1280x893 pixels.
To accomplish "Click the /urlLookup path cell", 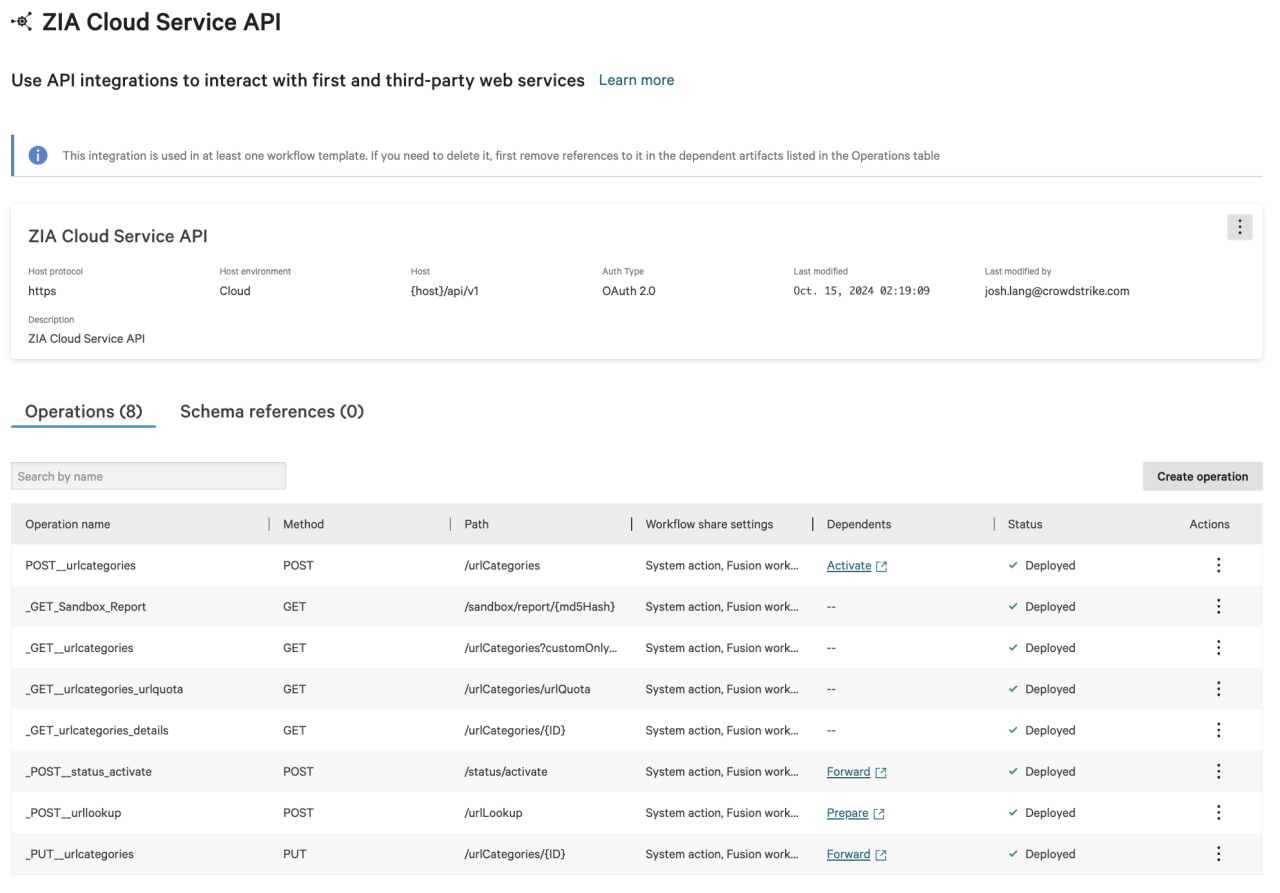I will [x=493, y=813].
